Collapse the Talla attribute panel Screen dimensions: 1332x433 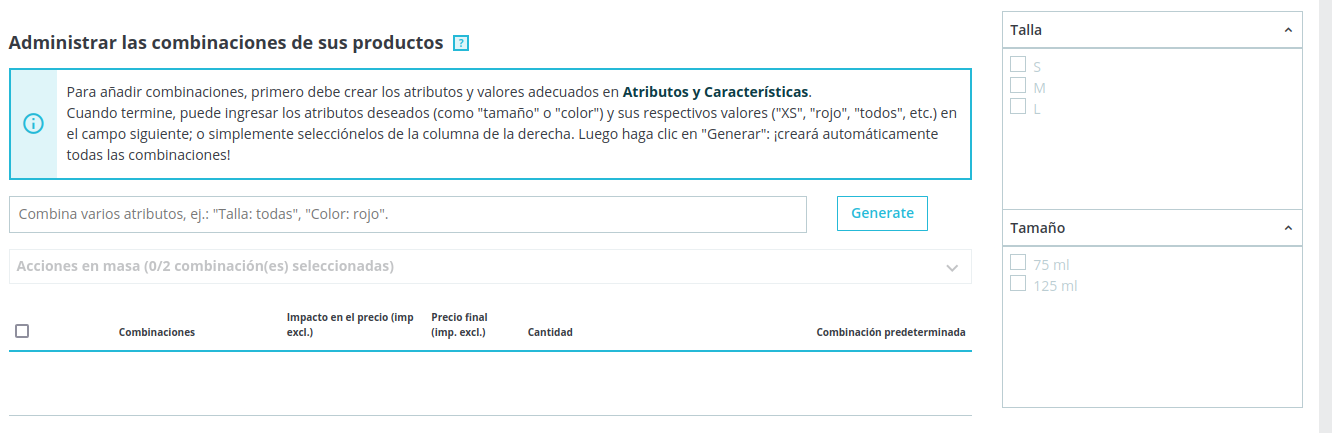click(1288, 30)
